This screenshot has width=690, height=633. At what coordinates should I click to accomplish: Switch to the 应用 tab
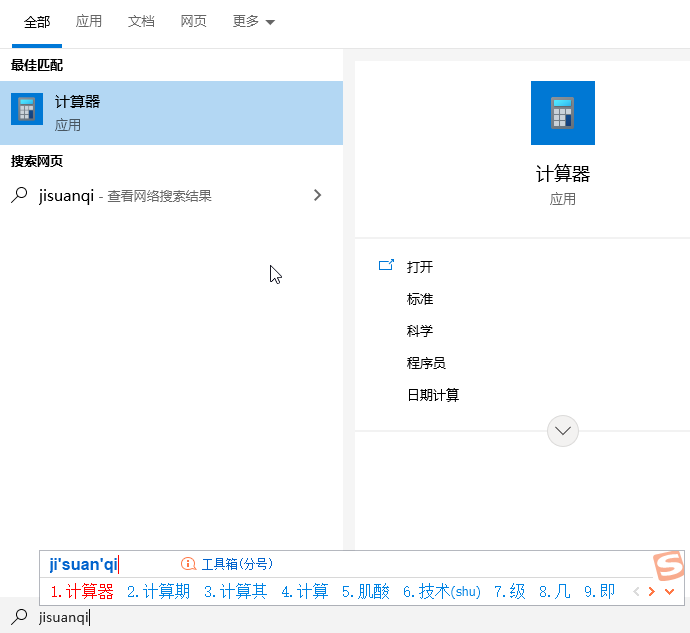click(88, 21)
